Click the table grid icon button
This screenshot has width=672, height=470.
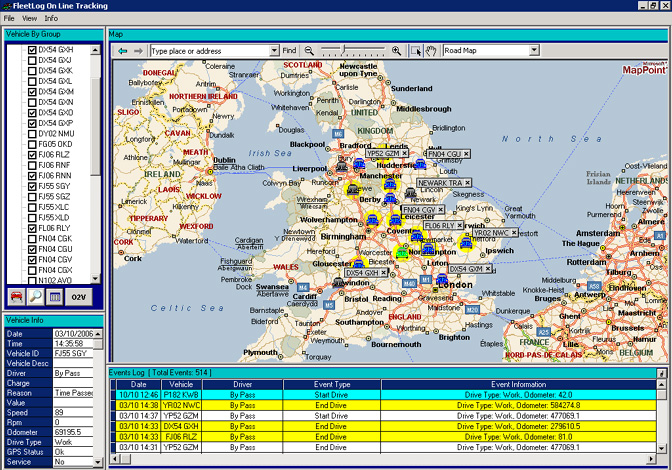[55, 297]
